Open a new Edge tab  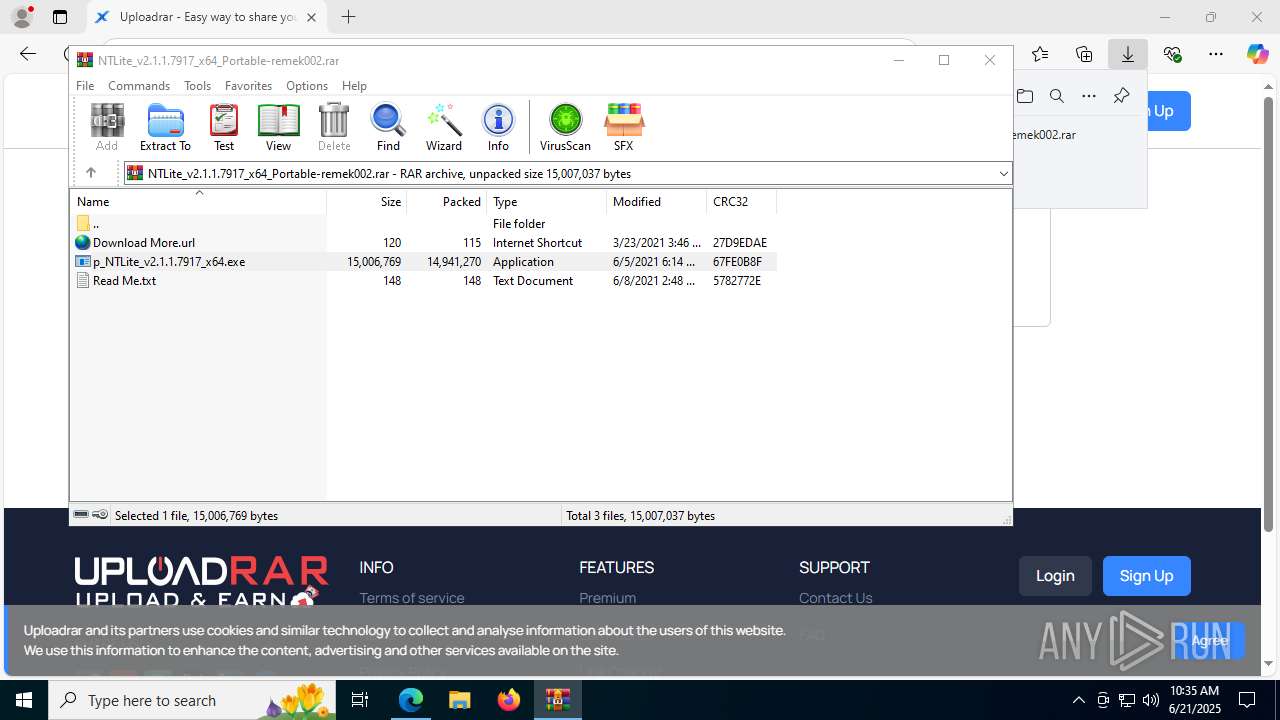(x=348, y=17)
